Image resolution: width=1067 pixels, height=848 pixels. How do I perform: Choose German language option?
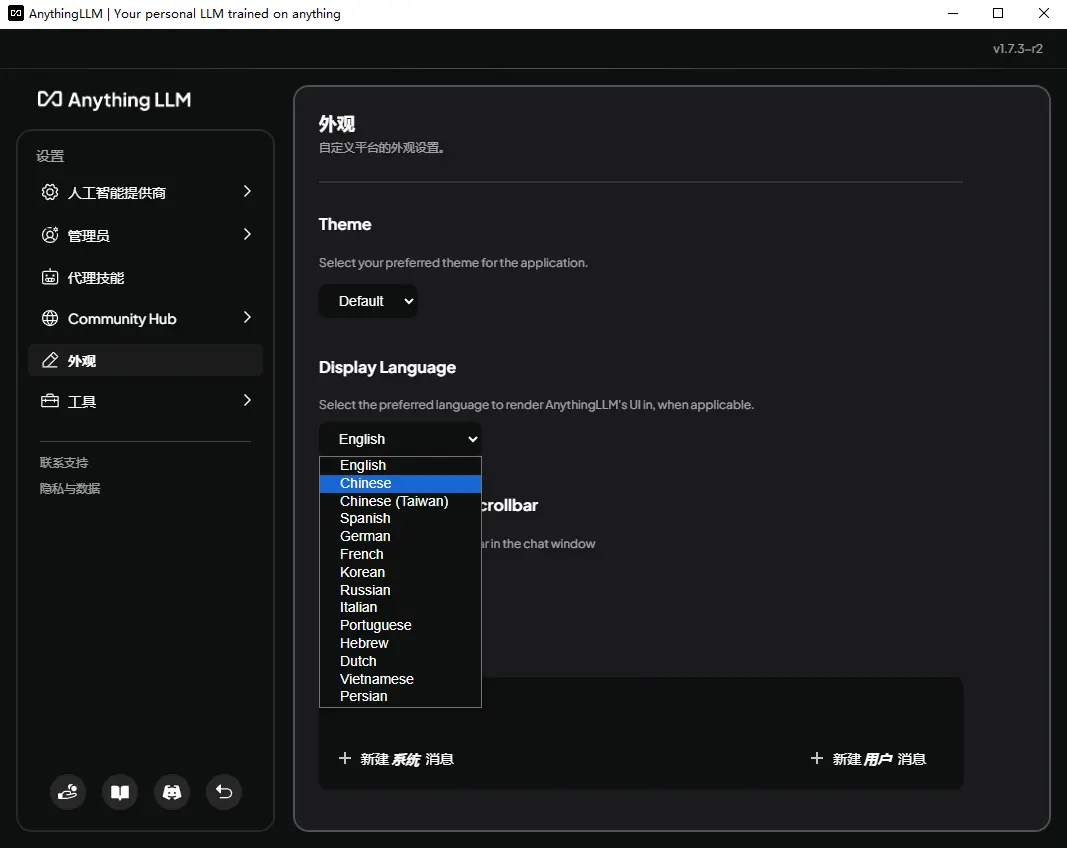[400, 536]
